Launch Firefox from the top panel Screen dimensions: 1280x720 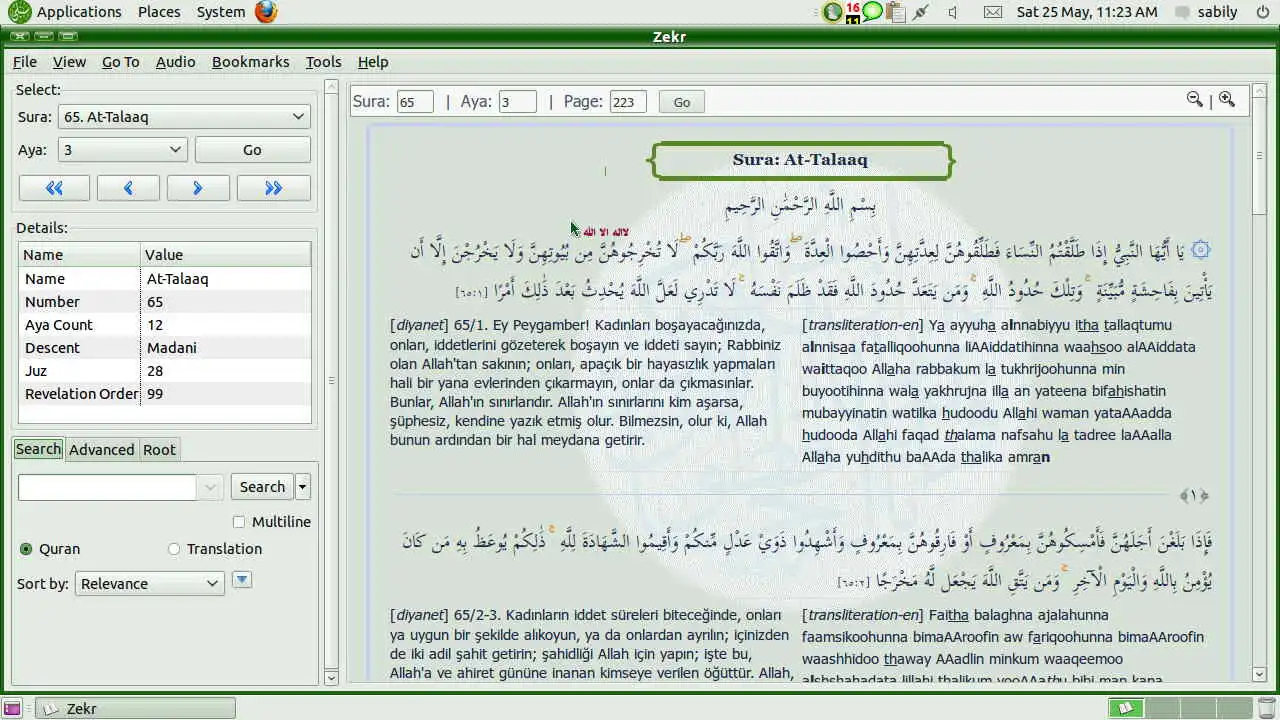pyautogui.click(x=266, y=12)
